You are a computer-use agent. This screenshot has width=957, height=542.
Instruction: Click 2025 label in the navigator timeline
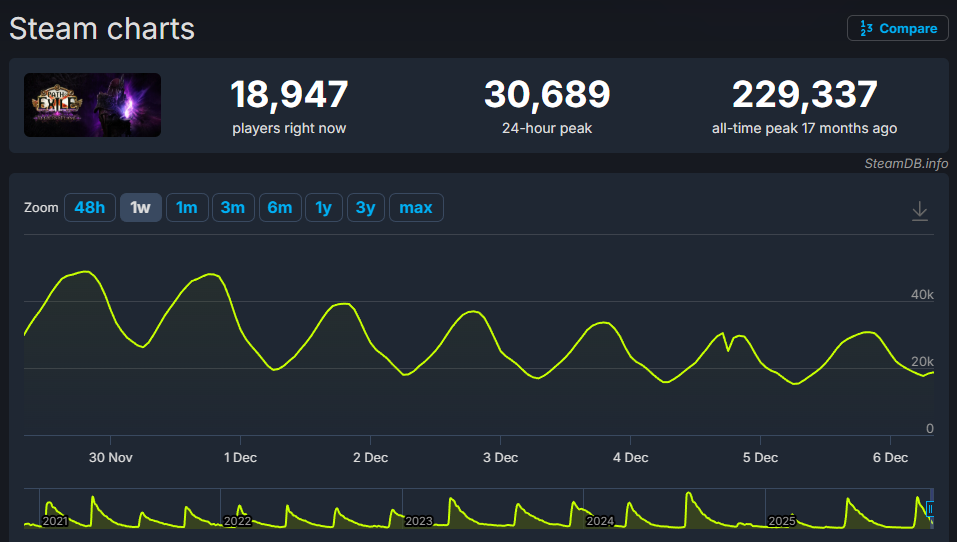tap(782, 521)
